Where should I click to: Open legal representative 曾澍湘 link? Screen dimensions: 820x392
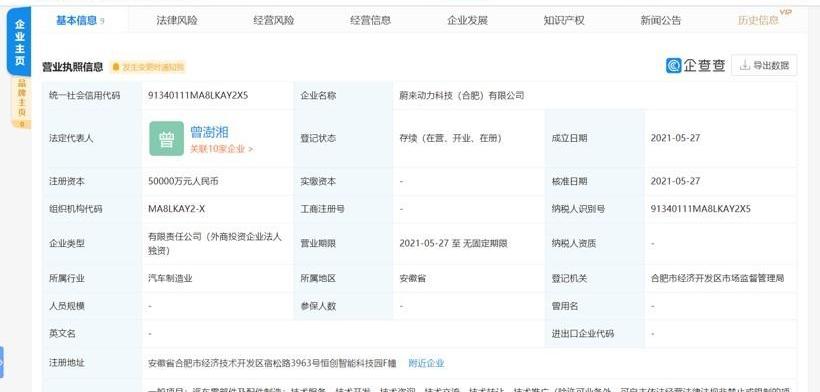(209, 132)
